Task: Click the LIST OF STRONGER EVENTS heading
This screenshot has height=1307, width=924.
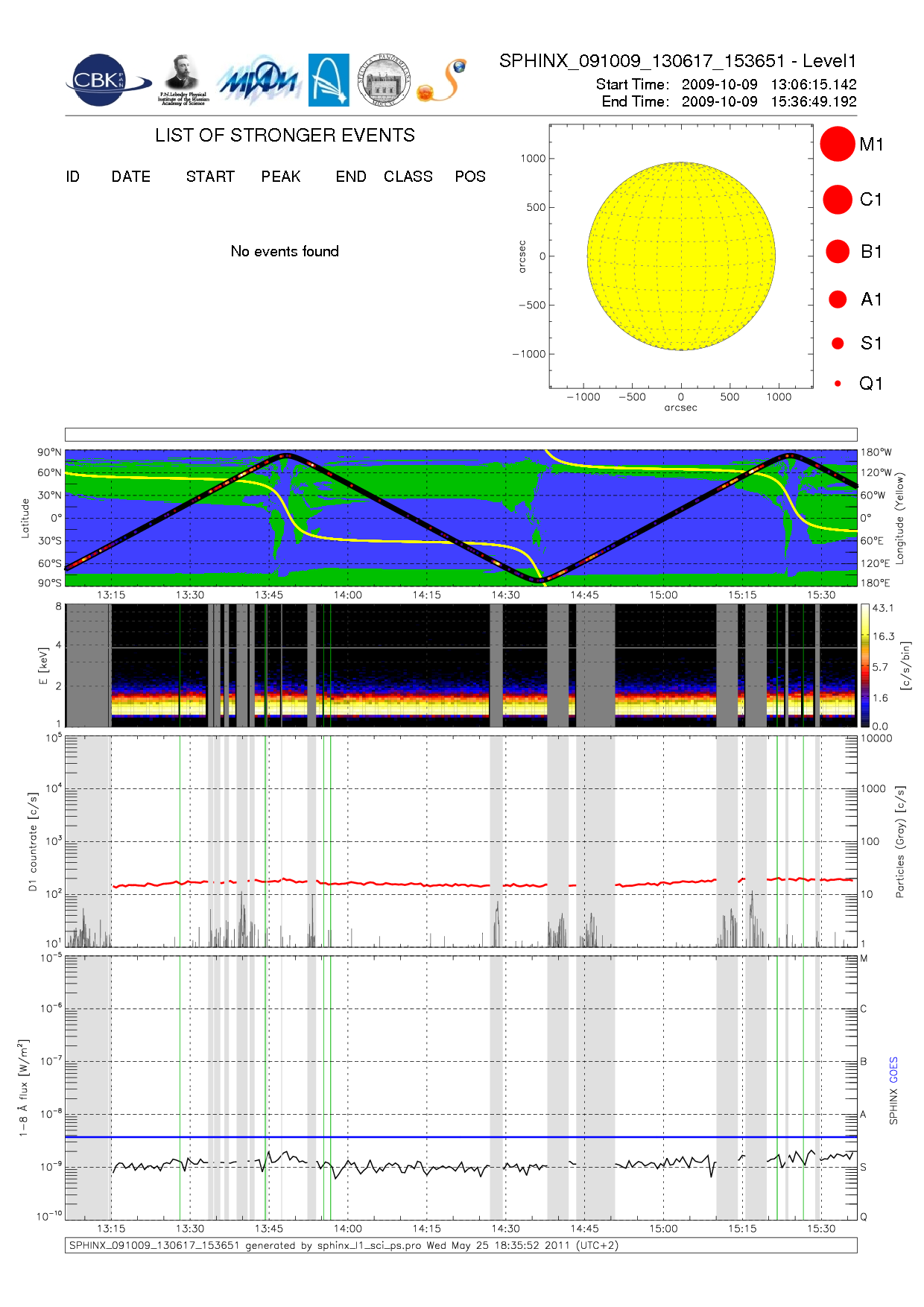Action: tap(285, 135)
